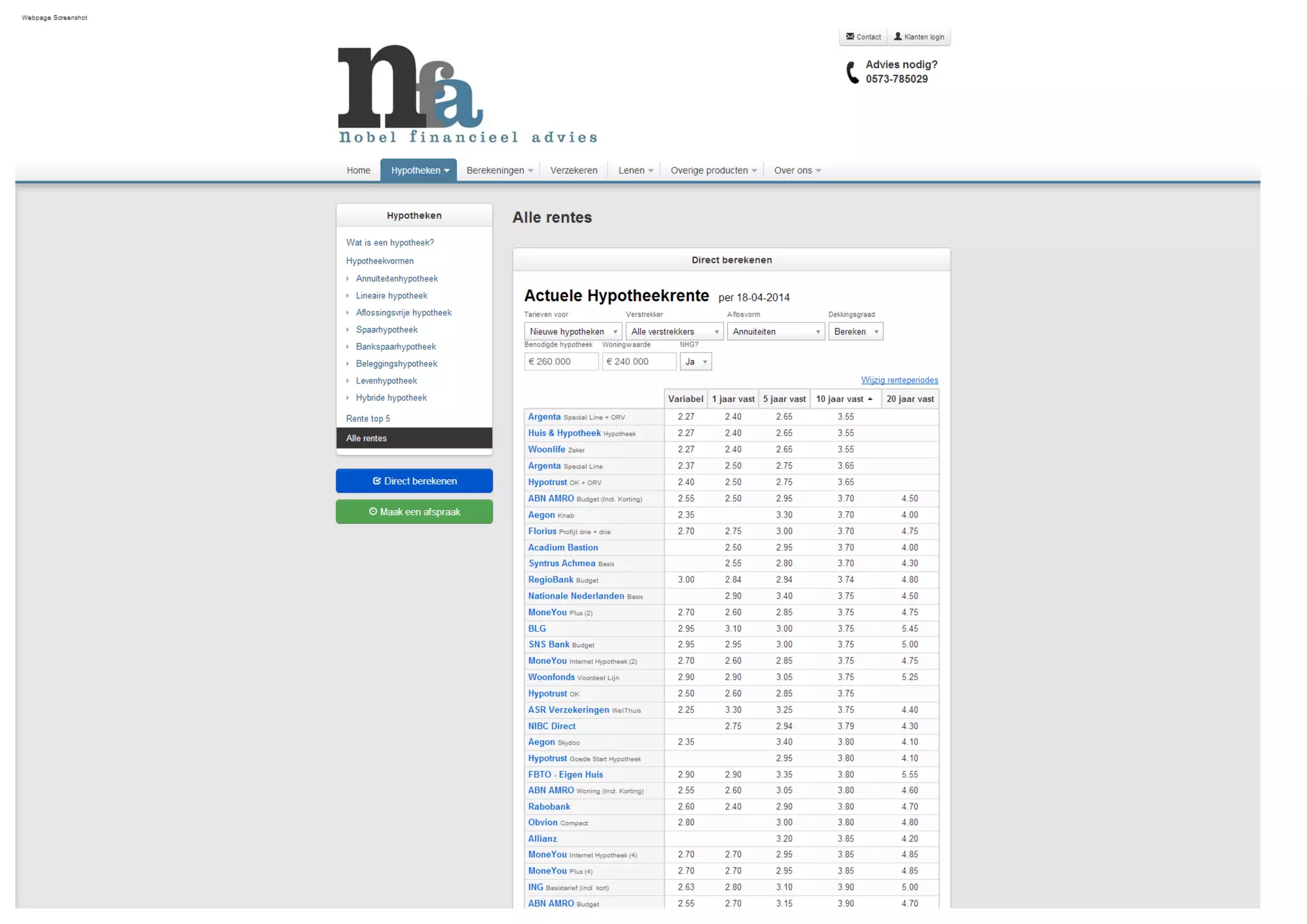Open the Aflosvorm Annuiteiten dropdown

[775, 332]
